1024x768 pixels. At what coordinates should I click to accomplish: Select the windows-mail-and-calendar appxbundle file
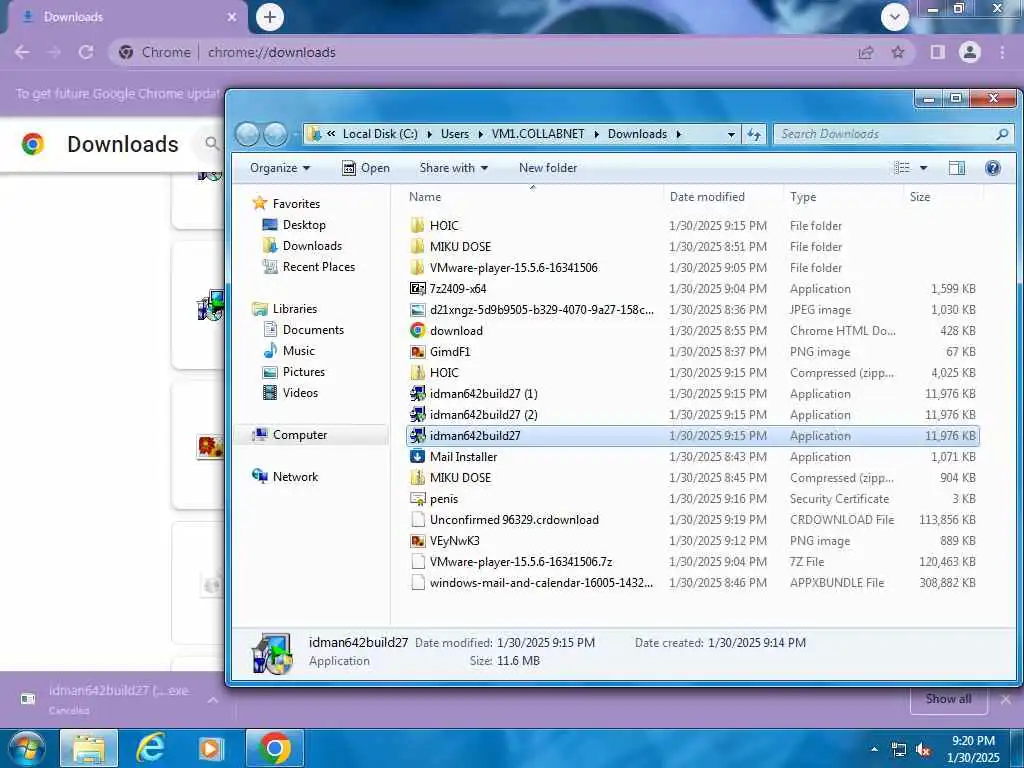[692, 583]
